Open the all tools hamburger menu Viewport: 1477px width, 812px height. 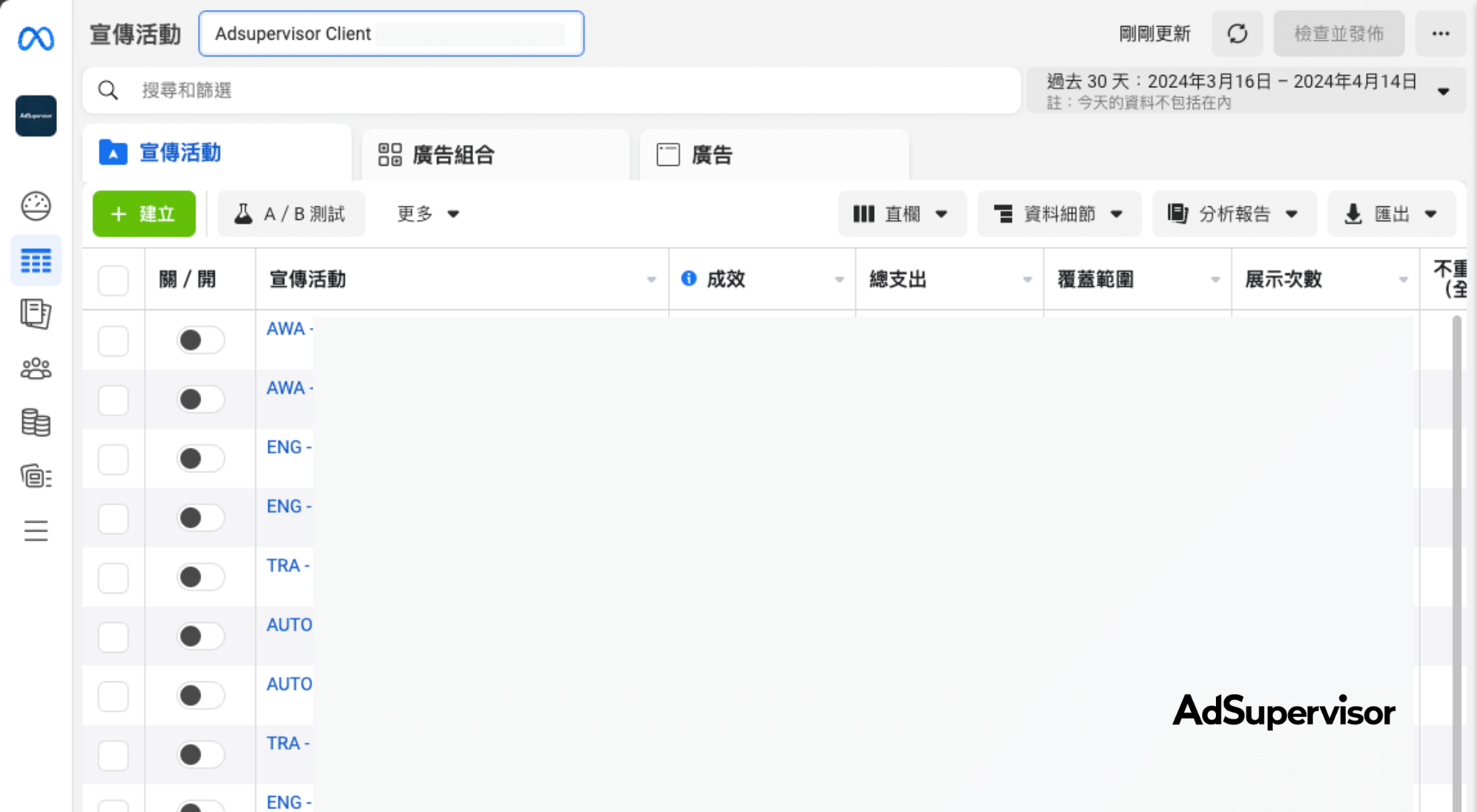coord(36,531)
